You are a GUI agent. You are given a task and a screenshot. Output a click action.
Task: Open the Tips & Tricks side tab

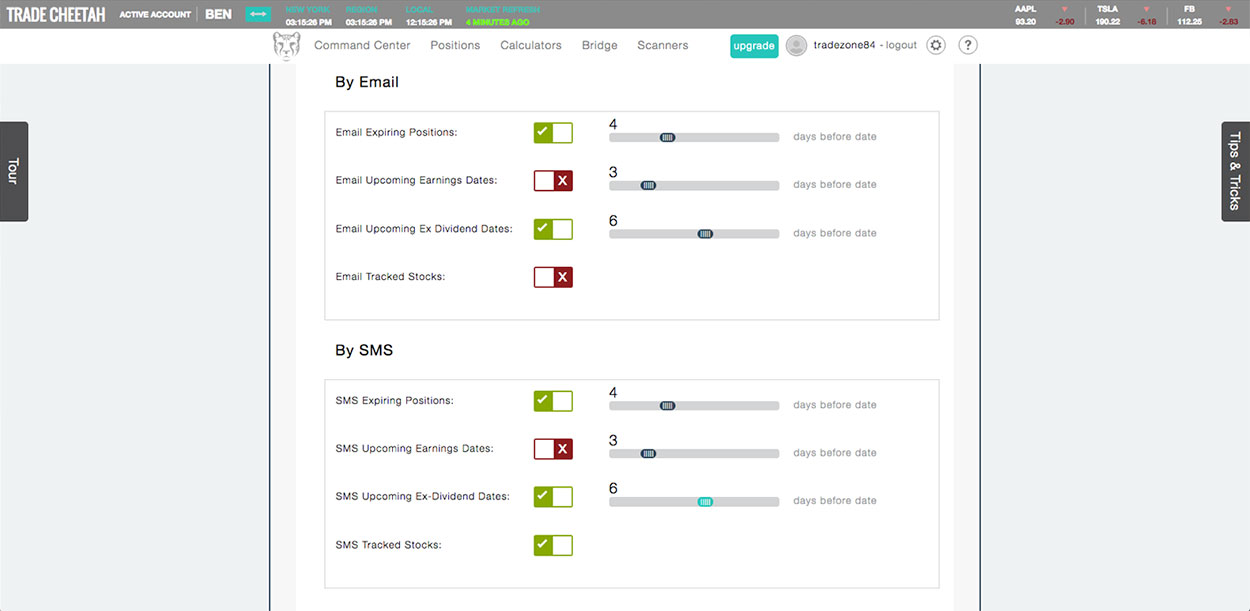[1235, 171]
